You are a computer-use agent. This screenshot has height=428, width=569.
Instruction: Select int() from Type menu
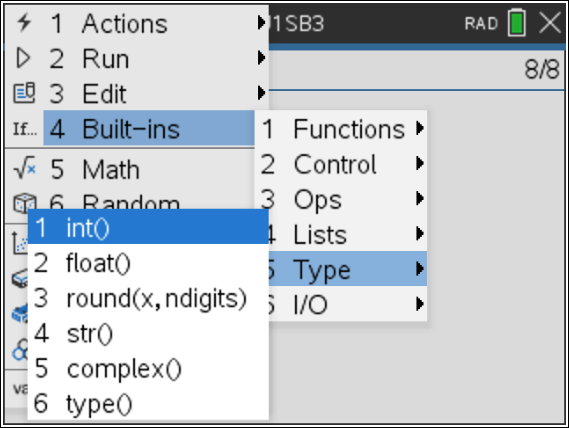[x=148, y=228]
